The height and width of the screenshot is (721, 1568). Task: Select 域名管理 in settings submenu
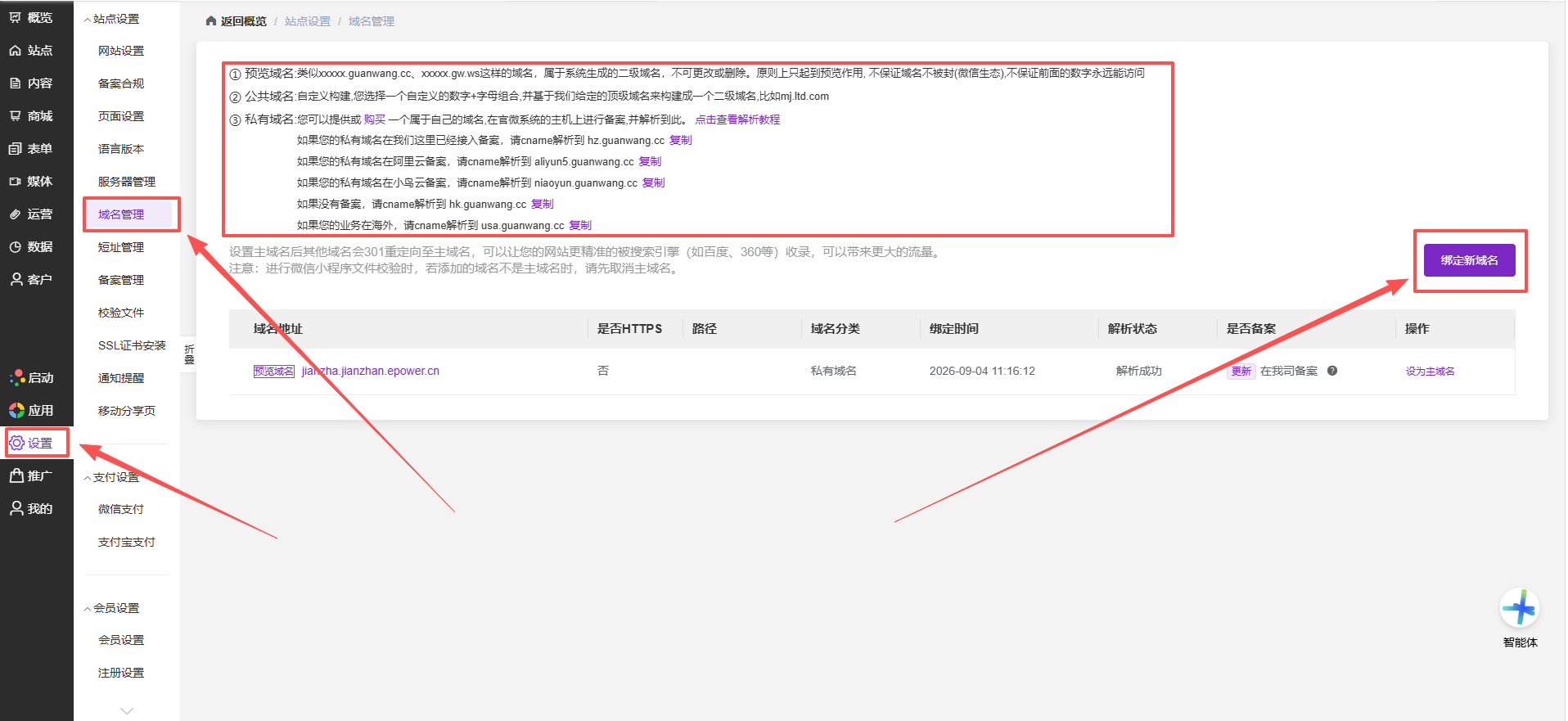[x=121, y=214]
